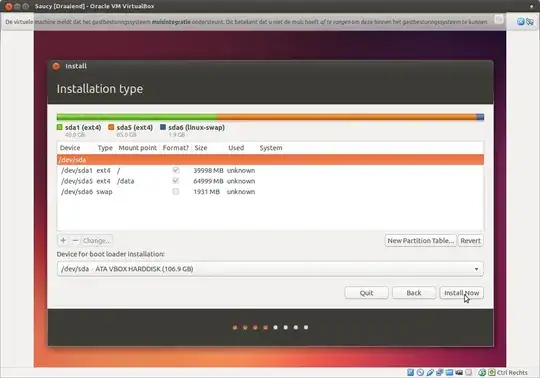Click the 'sda5 (ext4)' legend label
The height and width of the screenshot is (378, 540).
135,127
